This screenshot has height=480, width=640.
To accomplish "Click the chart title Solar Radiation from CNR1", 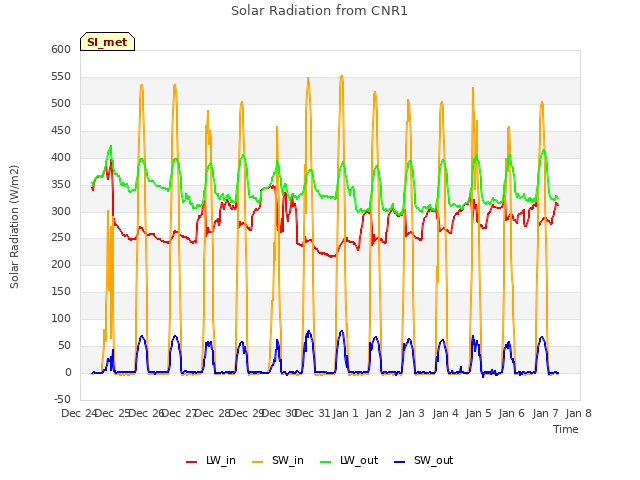I will pyautogui.click(x=319, y=11).
